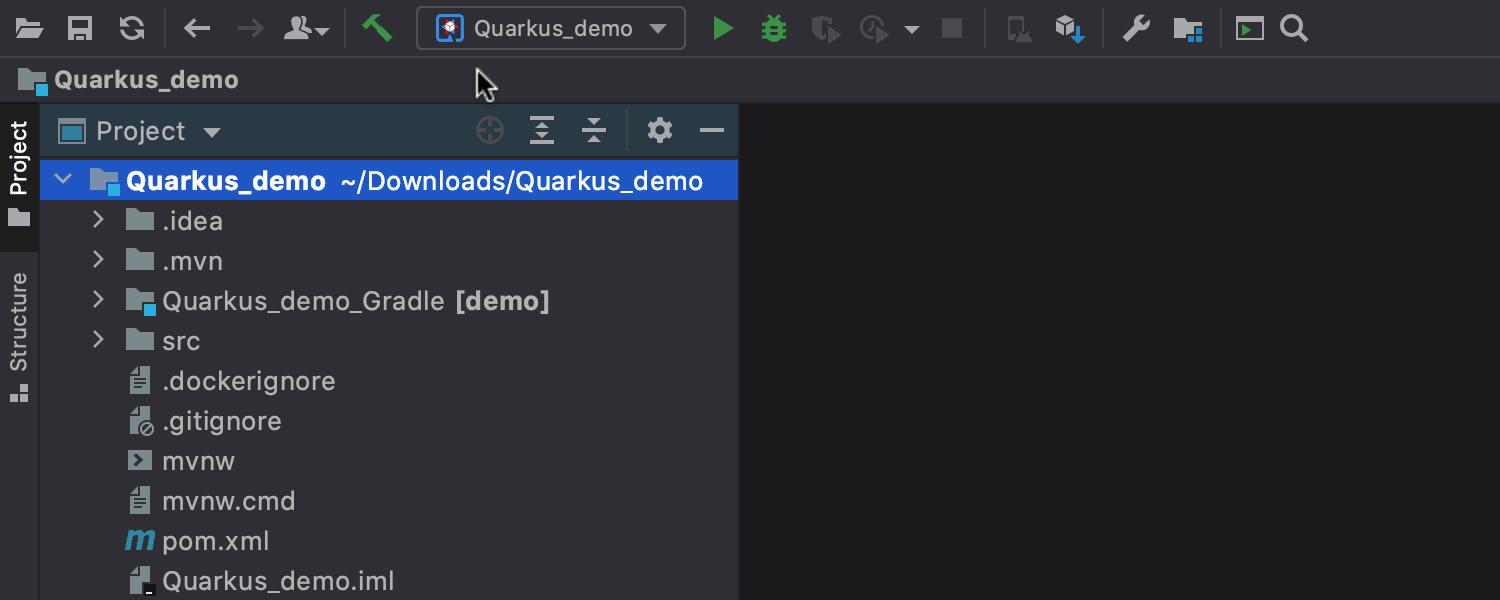Click the Locate opened file crosshair icon

[490, 131]
